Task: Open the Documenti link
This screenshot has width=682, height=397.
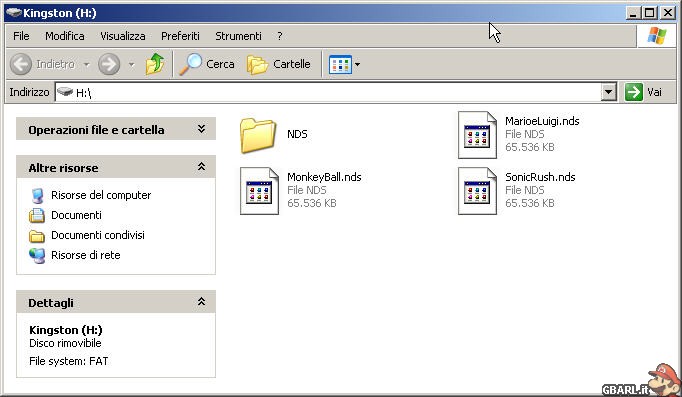Action: click(x=76, y=215)
